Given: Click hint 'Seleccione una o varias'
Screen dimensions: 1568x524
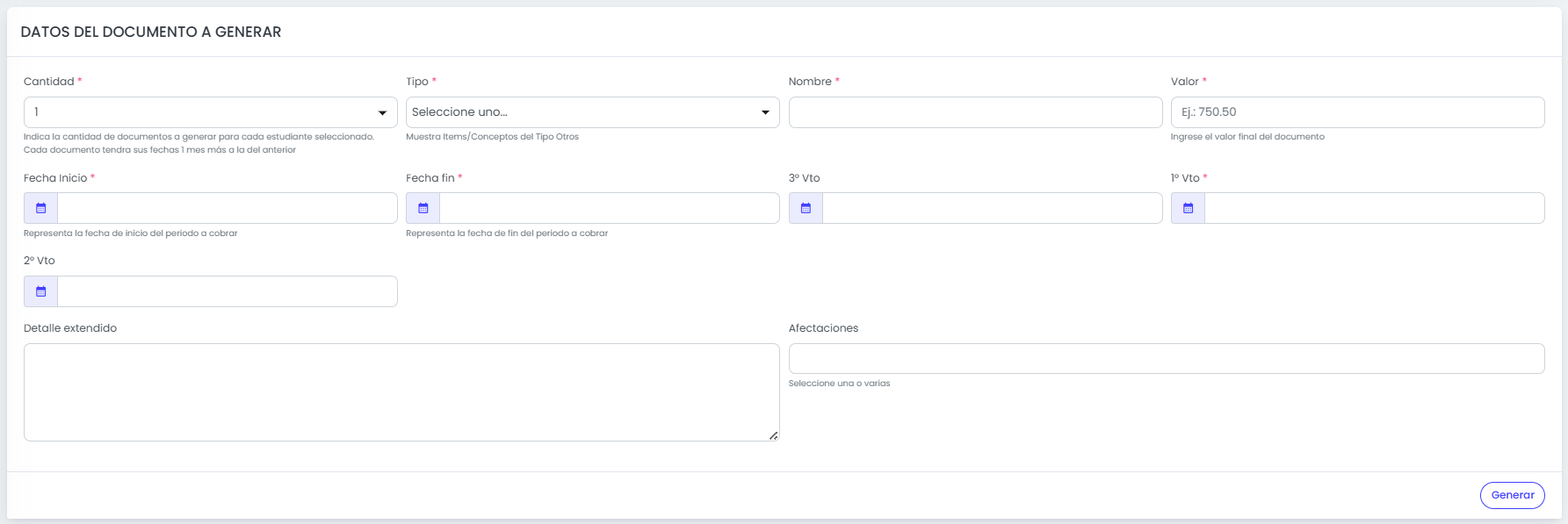Looking at the screenshot, I should (839, 384).
